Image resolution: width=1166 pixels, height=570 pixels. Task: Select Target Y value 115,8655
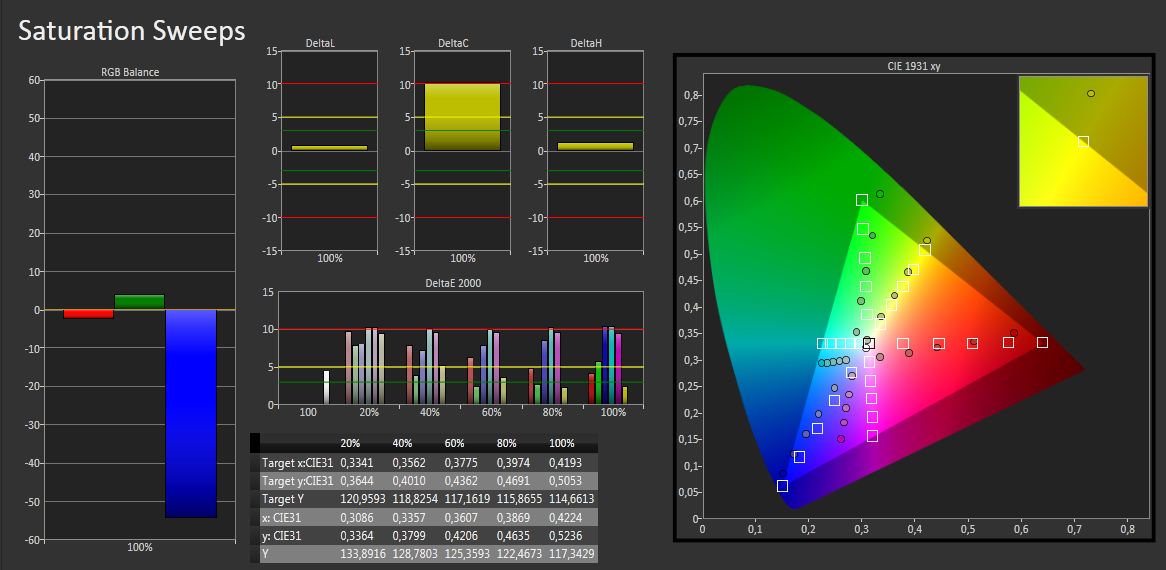tap(519, 499)
